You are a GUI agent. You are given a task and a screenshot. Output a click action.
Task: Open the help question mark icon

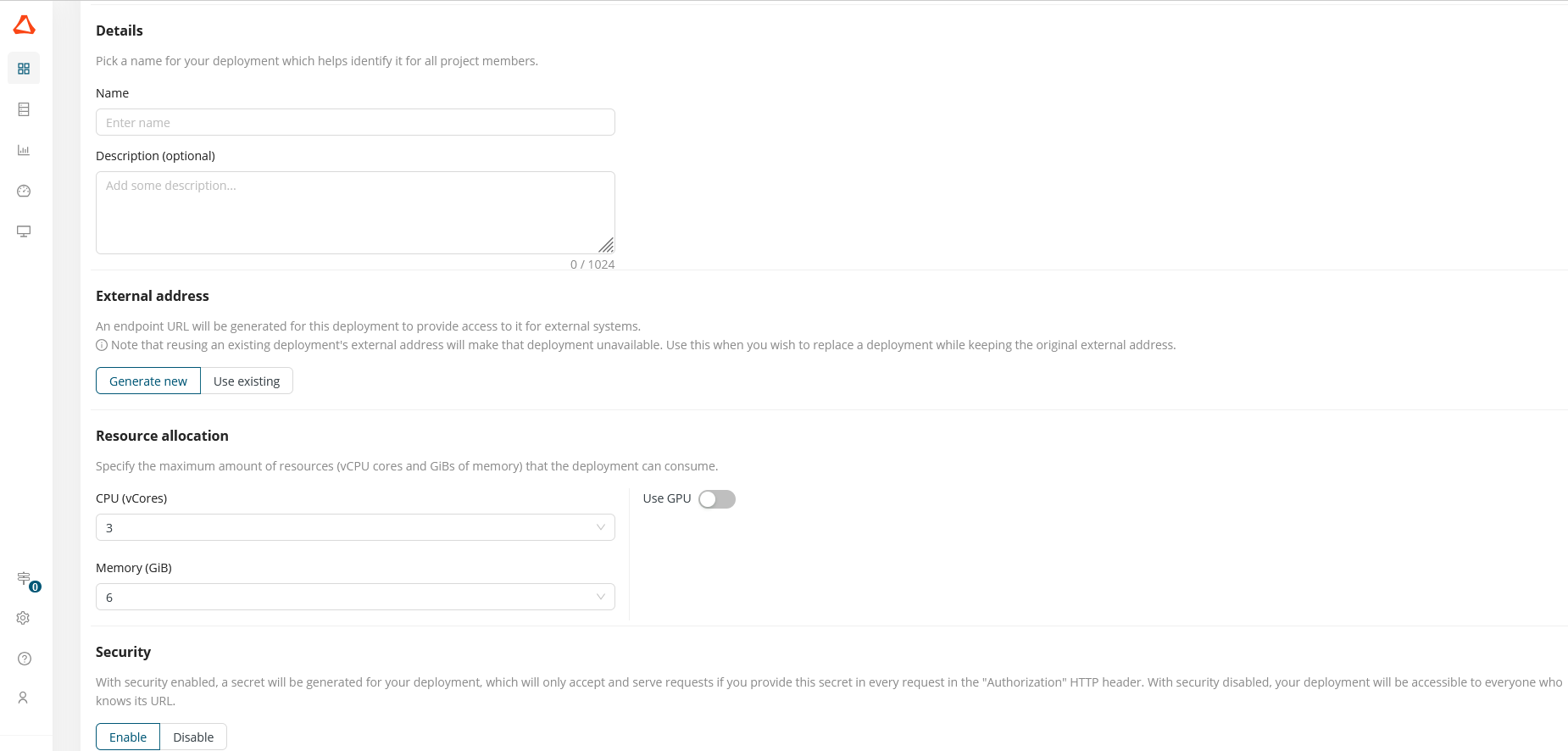(x=24, y=659)
